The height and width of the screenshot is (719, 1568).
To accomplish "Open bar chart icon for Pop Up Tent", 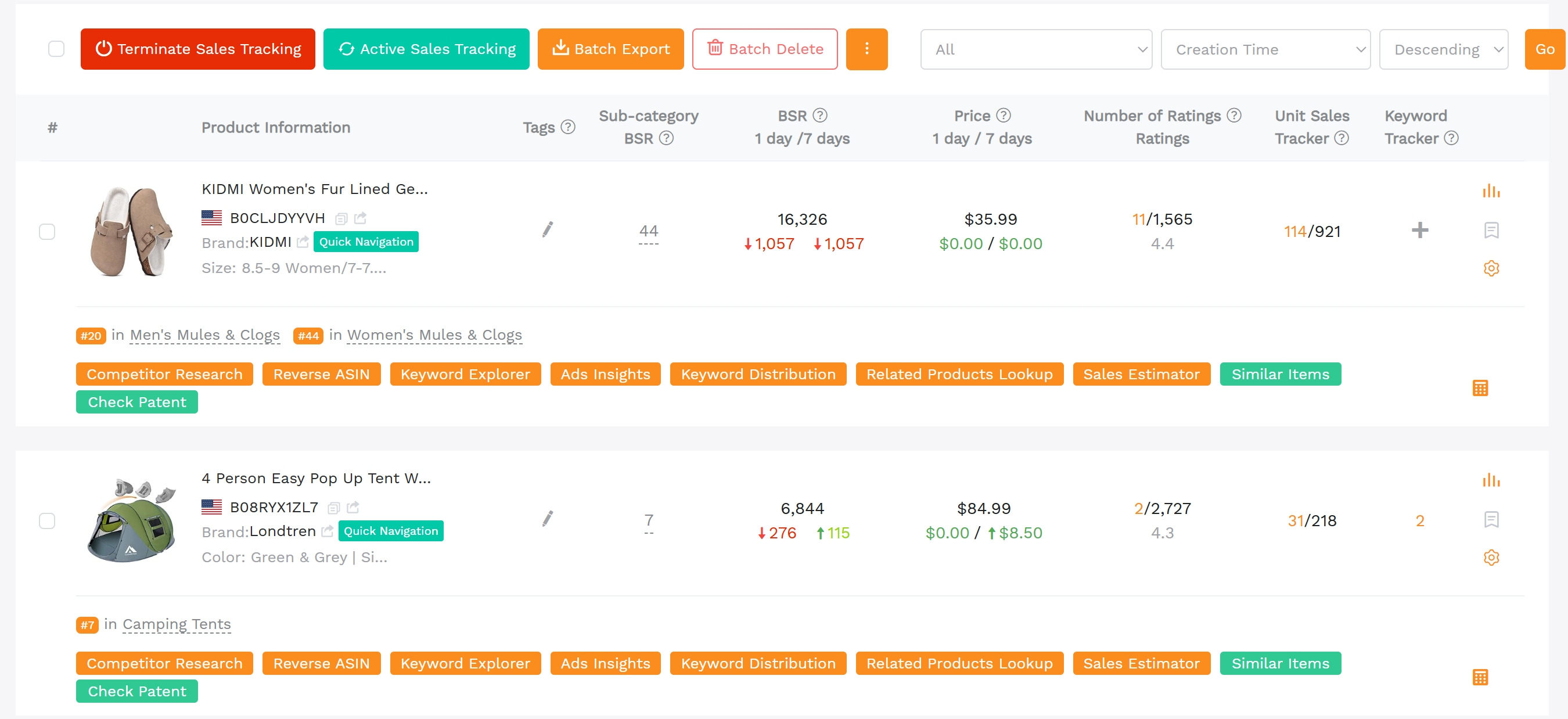I will tap(1491, 480).
